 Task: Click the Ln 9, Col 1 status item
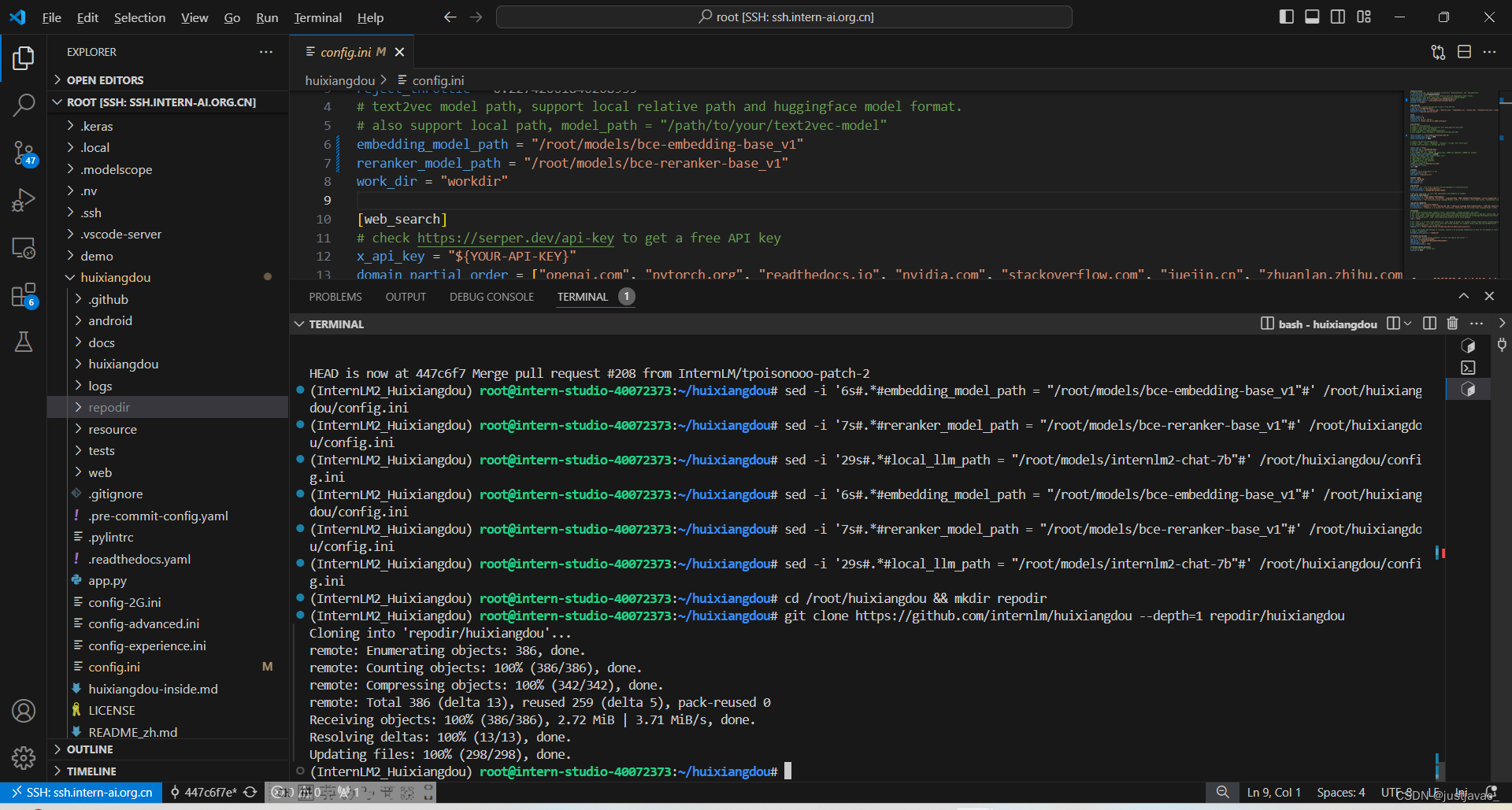[1273, 792]
